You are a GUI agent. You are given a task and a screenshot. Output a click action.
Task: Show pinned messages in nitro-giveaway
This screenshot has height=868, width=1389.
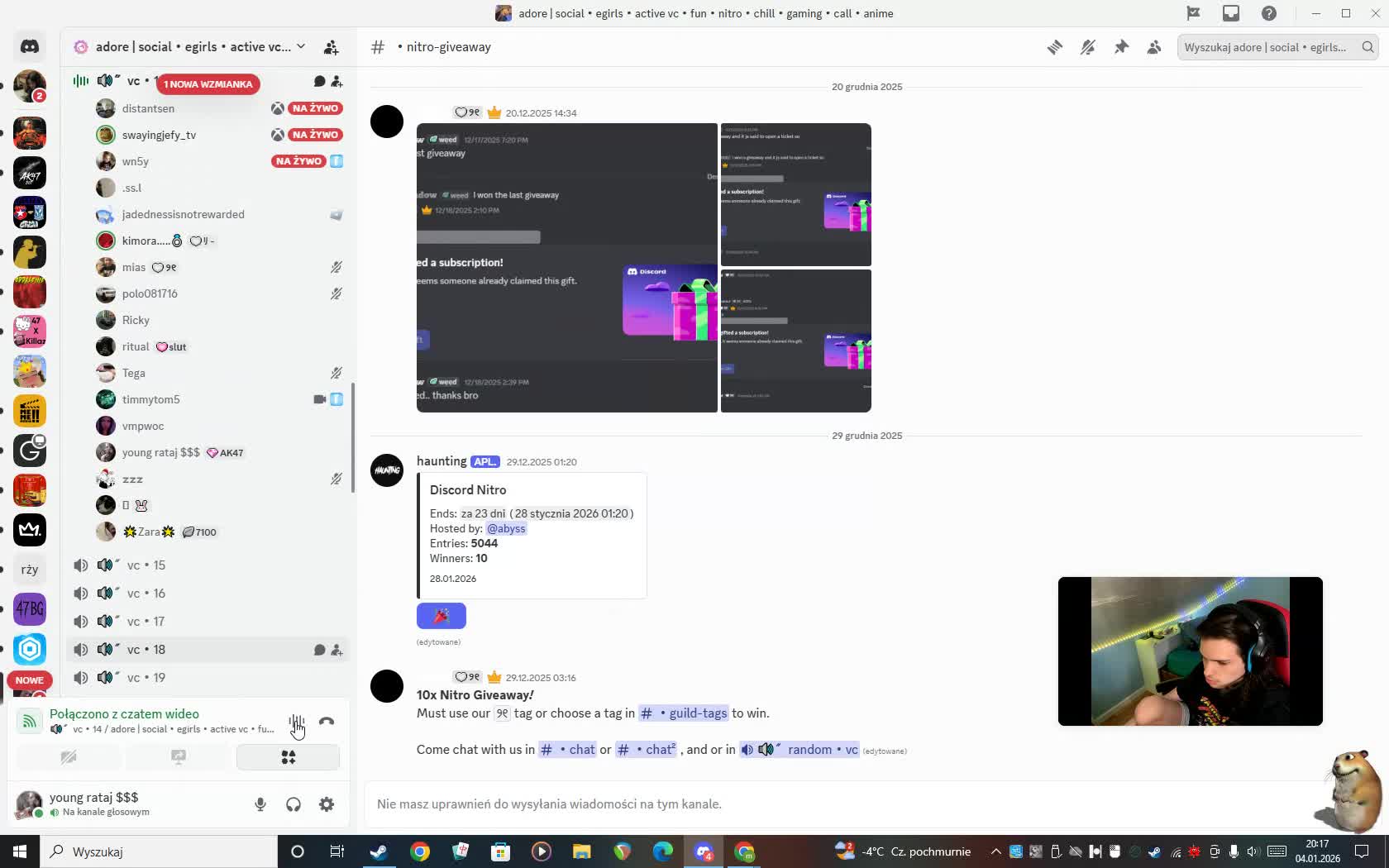(1121, 47)
